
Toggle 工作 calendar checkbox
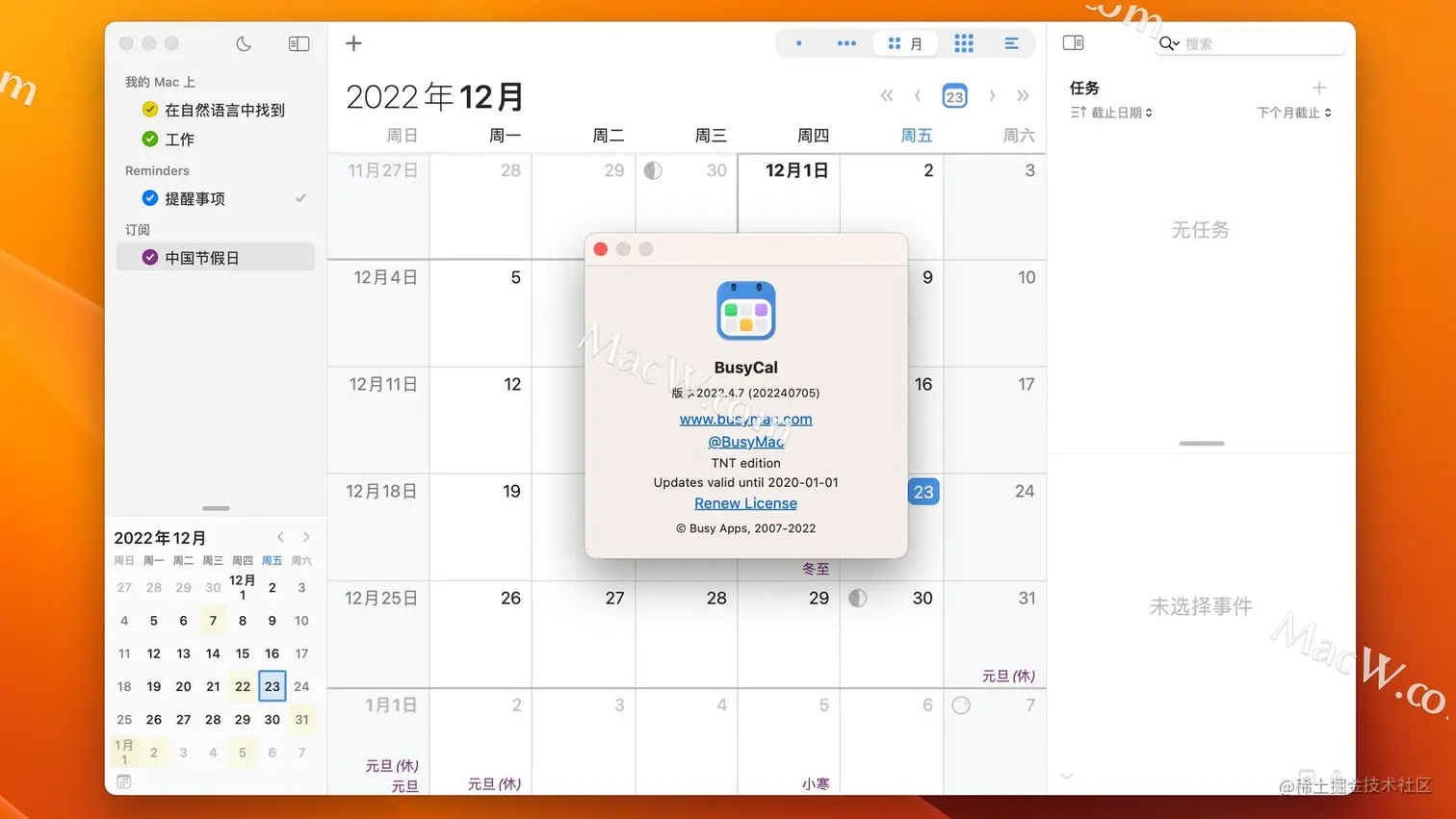pyautogui.click(x=150, y=139)
